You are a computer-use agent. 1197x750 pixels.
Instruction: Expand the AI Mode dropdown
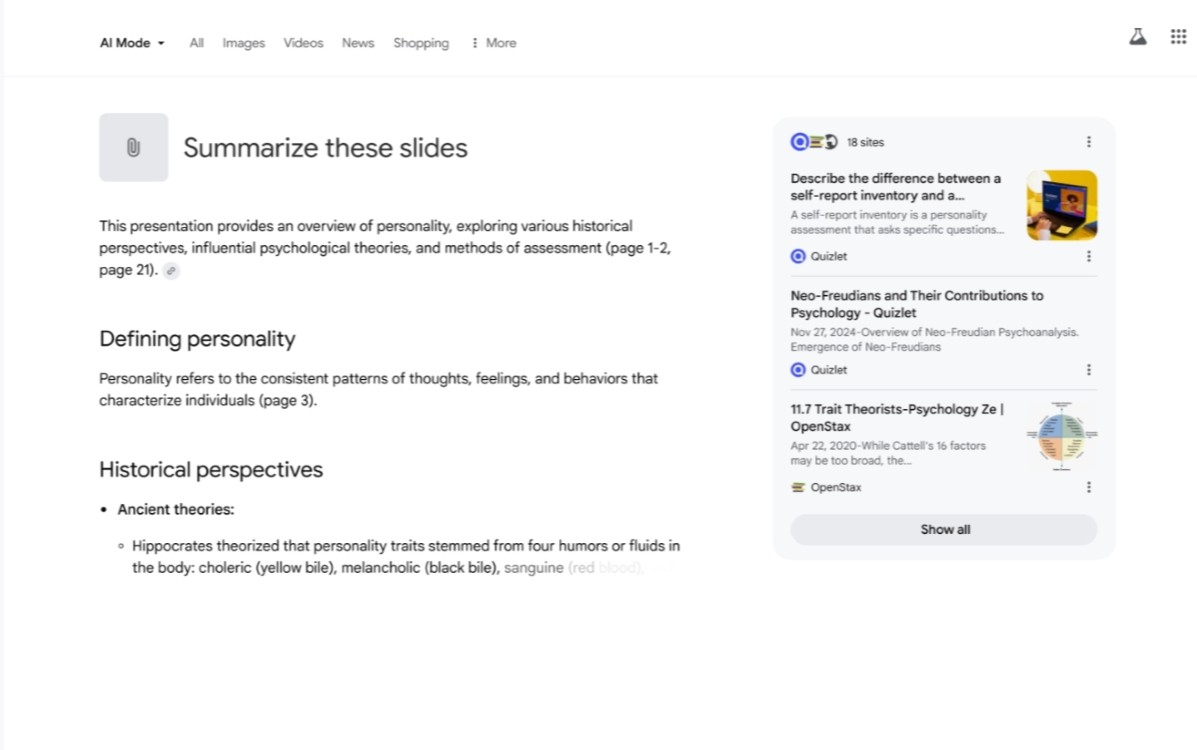pos(131,42)
